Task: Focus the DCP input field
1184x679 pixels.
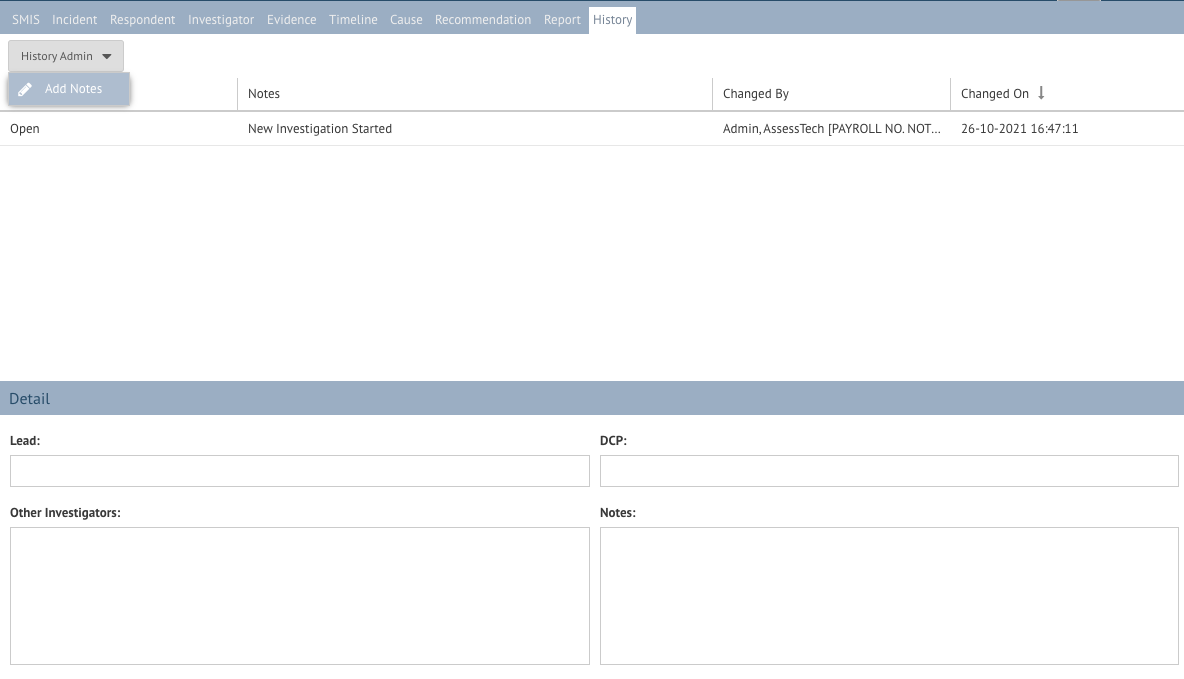Action: [890, 471]
